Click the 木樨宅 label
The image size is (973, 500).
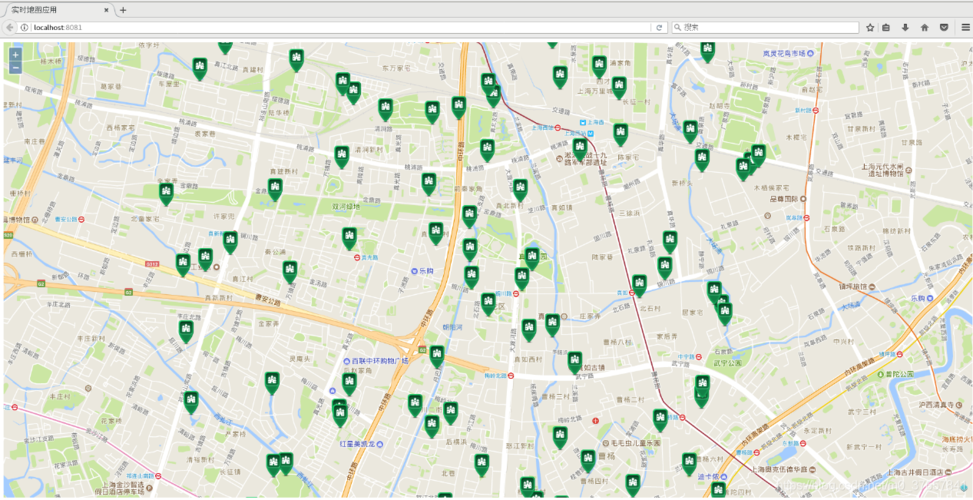tap(796, 136)
